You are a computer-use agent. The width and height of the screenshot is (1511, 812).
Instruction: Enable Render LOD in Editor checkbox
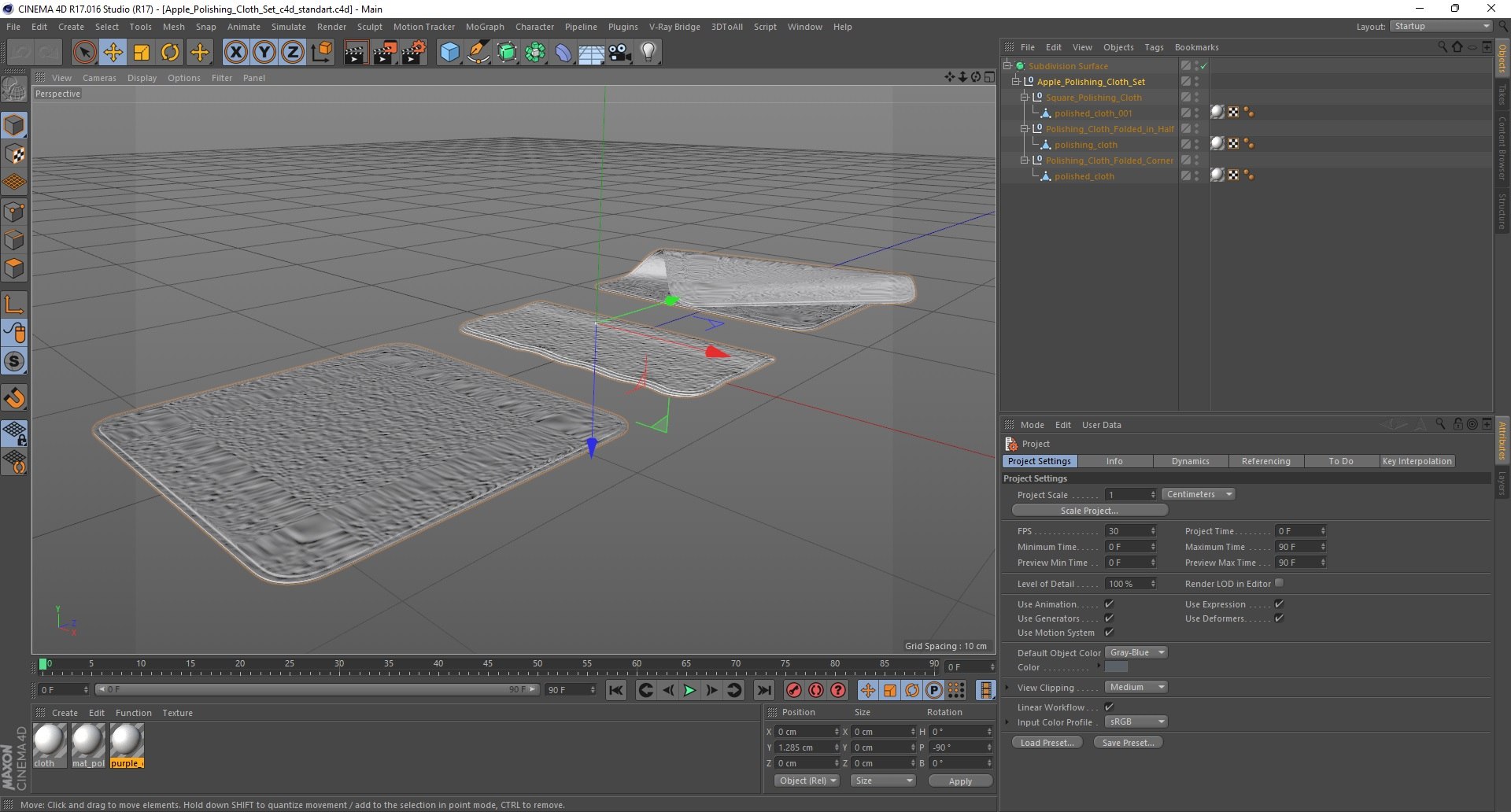1279,583
